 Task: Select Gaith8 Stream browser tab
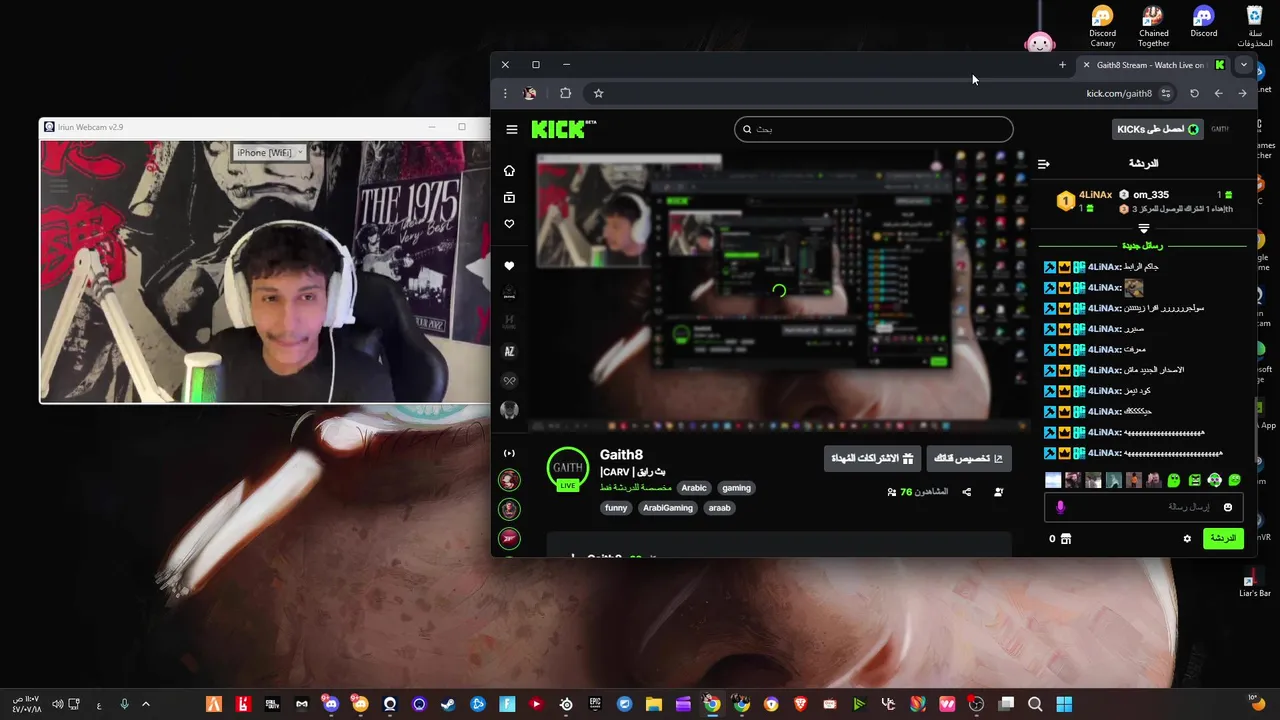tap(1154, 65)
